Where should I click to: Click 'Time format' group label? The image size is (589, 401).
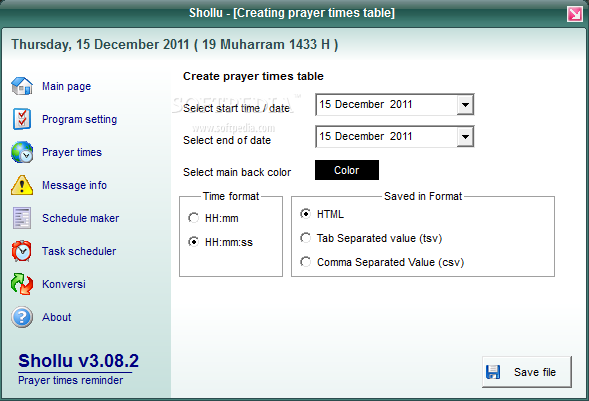(231, 196)
